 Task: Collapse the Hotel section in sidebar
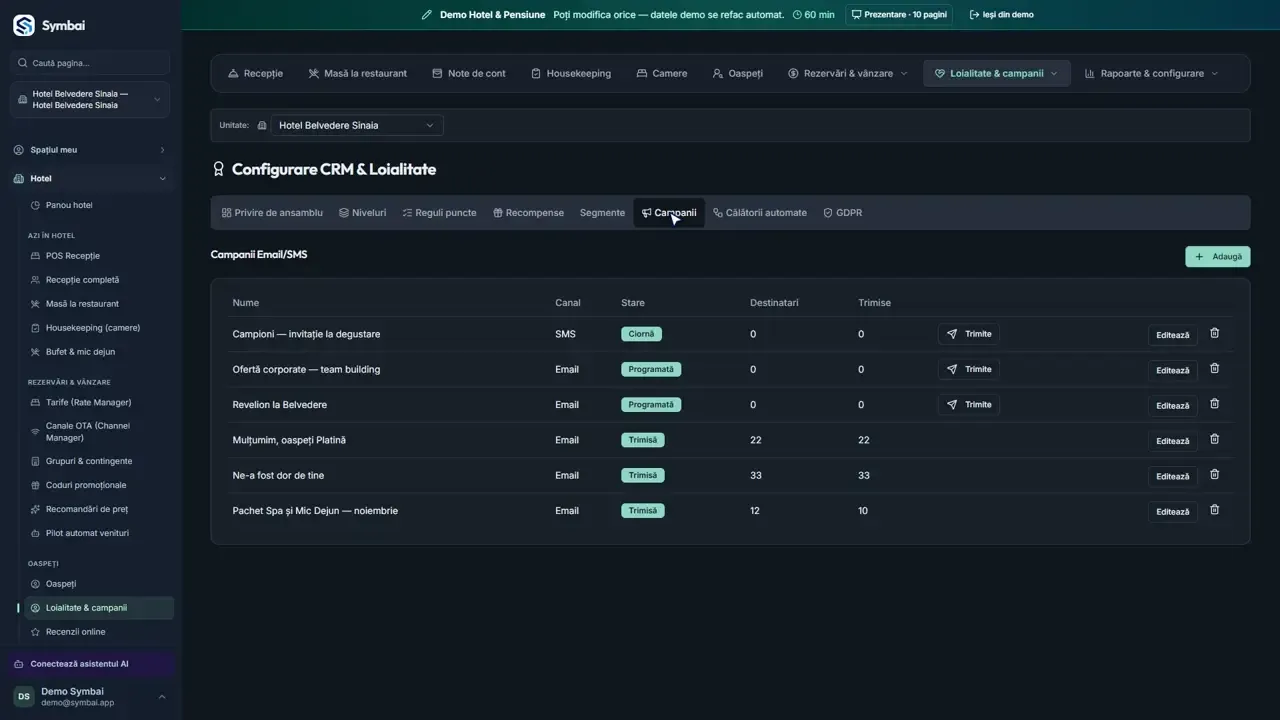pos(90,178)
